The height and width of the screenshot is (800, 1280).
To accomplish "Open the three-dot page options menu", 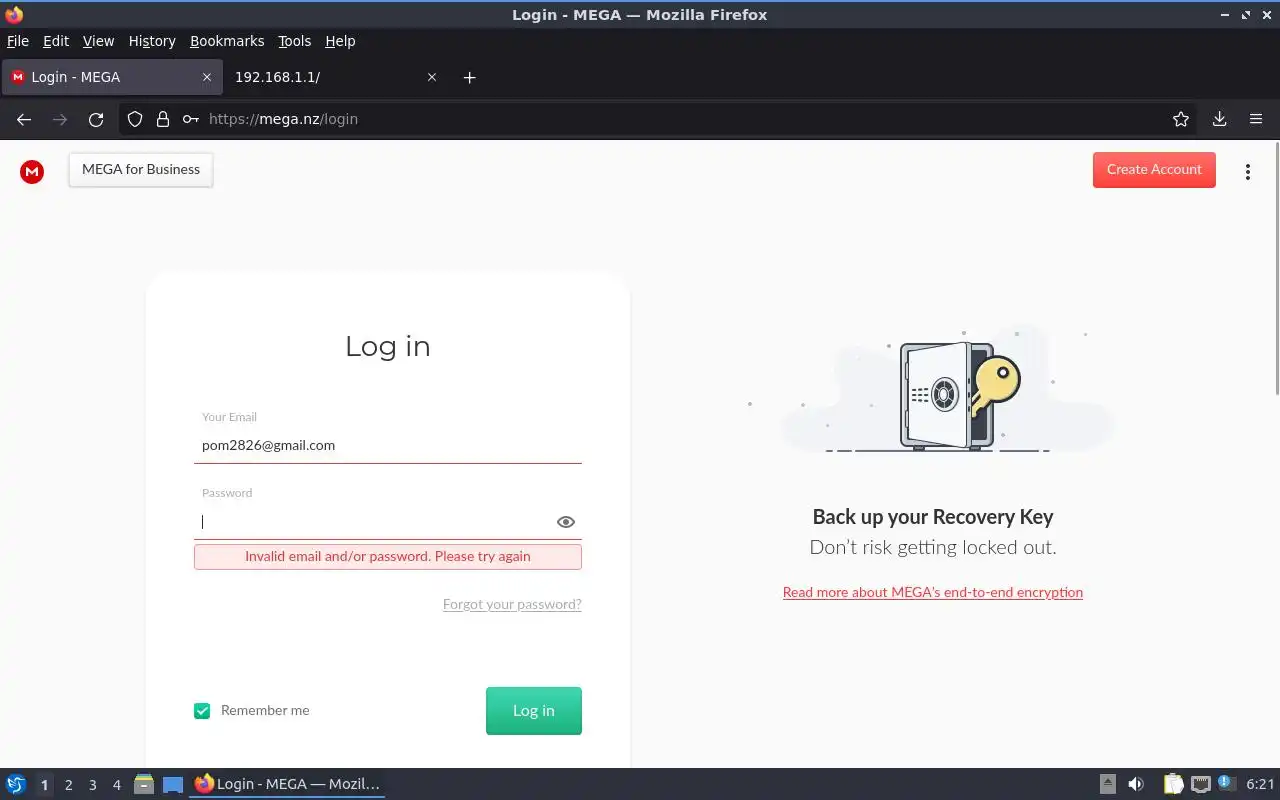I will tap(1247, 171).
